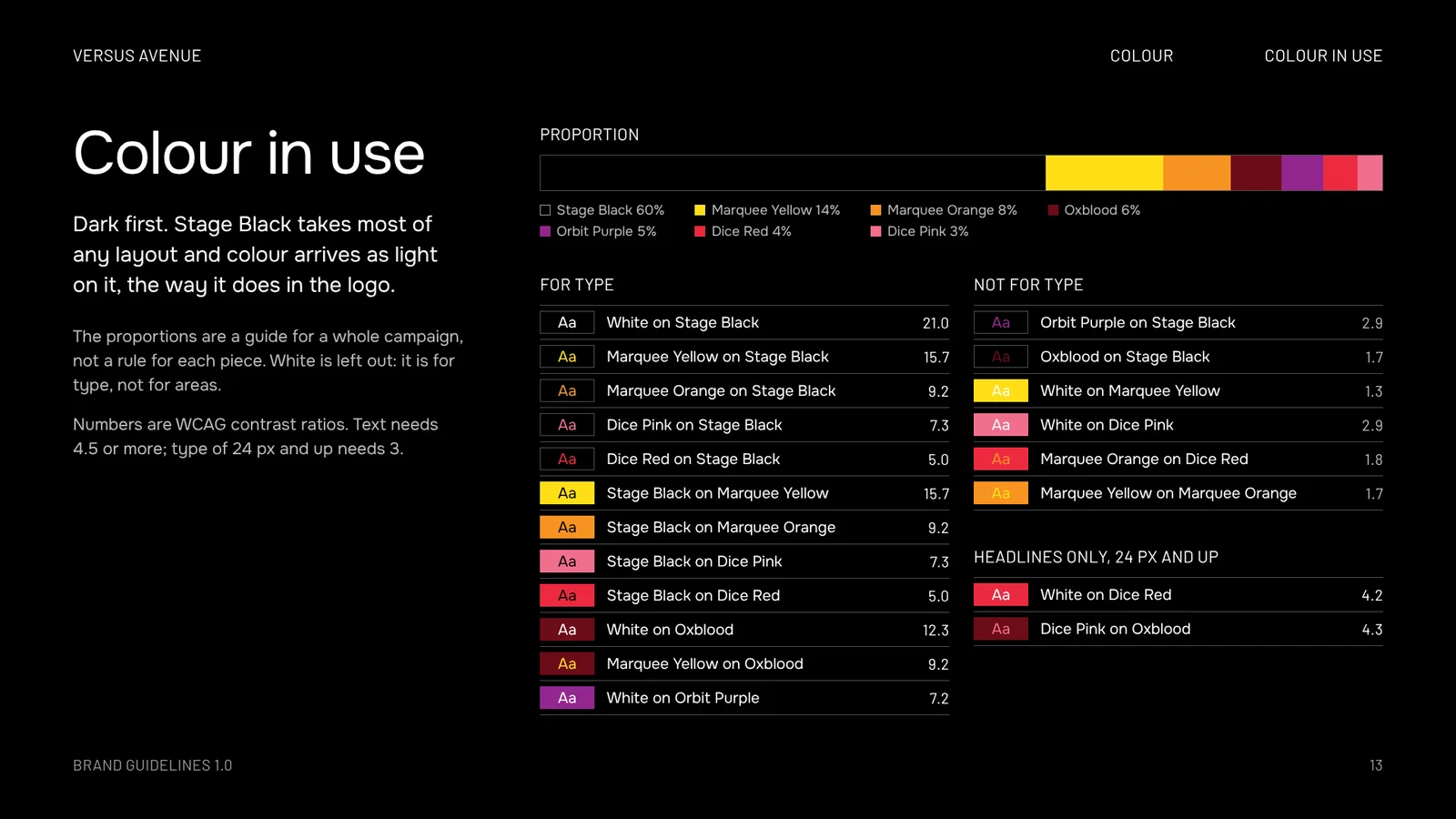Image resolution: width=1456 pixels, height=819 pixels.
Task: Click the Aa sample for Marquee Yellow on Stage Black
Action: click(x=567, y=357)
